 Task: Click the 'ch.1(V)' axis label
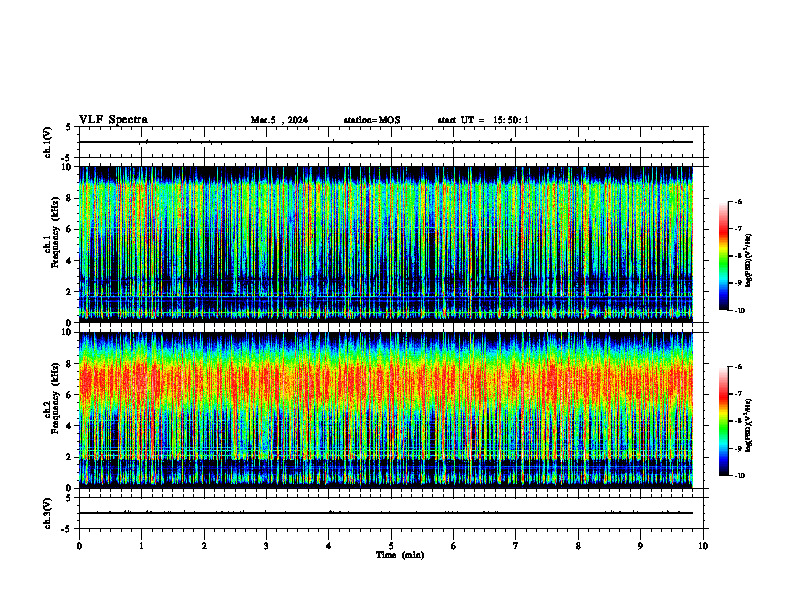point(47,142)
